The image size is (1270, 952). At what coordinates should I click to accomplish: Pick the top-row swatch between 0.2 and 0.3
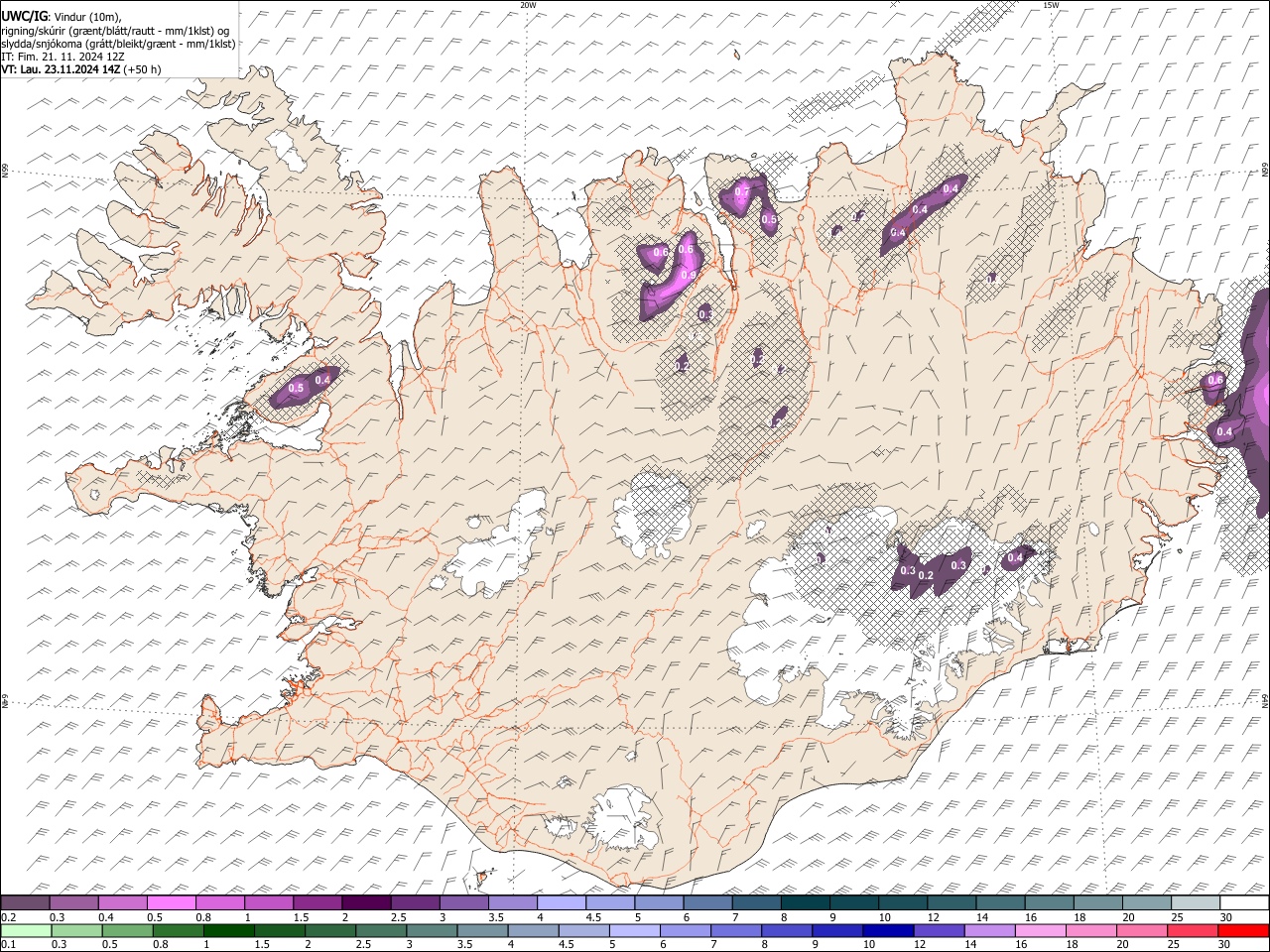pyautogui.click(x=25, y=903)
